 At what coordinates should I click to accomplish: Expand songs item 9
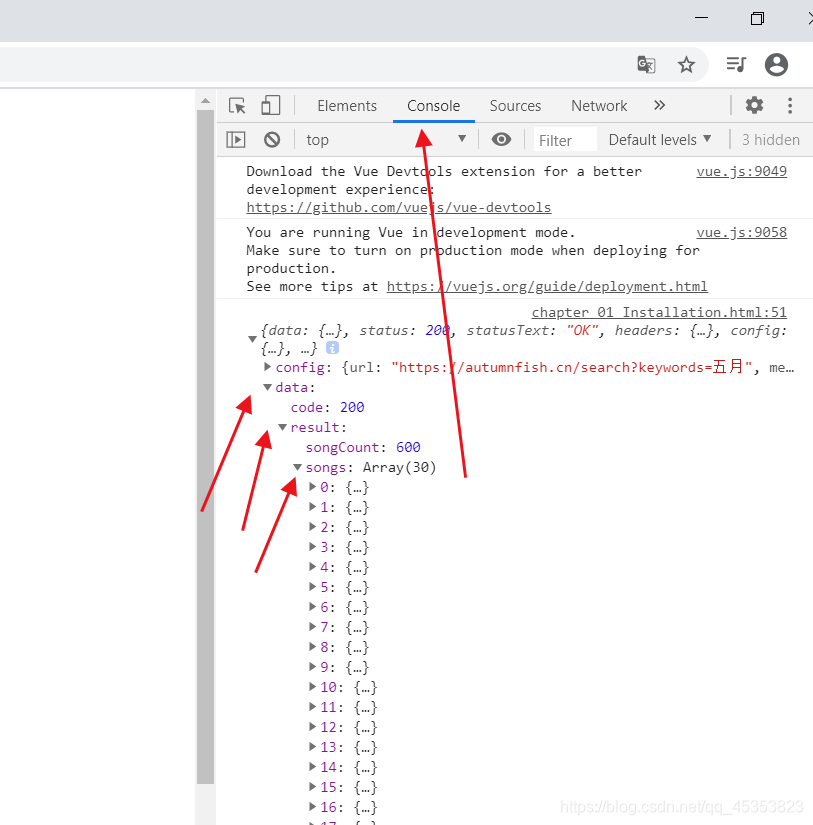(x=313, y=667)
